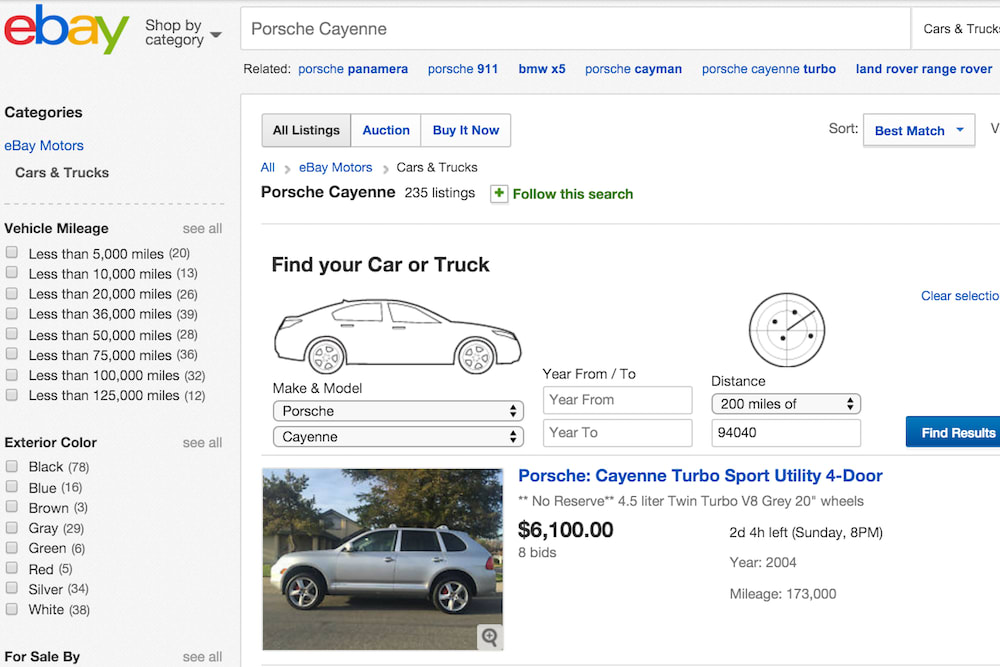Check the Brown exterior color filter
Viewport: 1000px width, 667px height.
click(x=11, y=507)
